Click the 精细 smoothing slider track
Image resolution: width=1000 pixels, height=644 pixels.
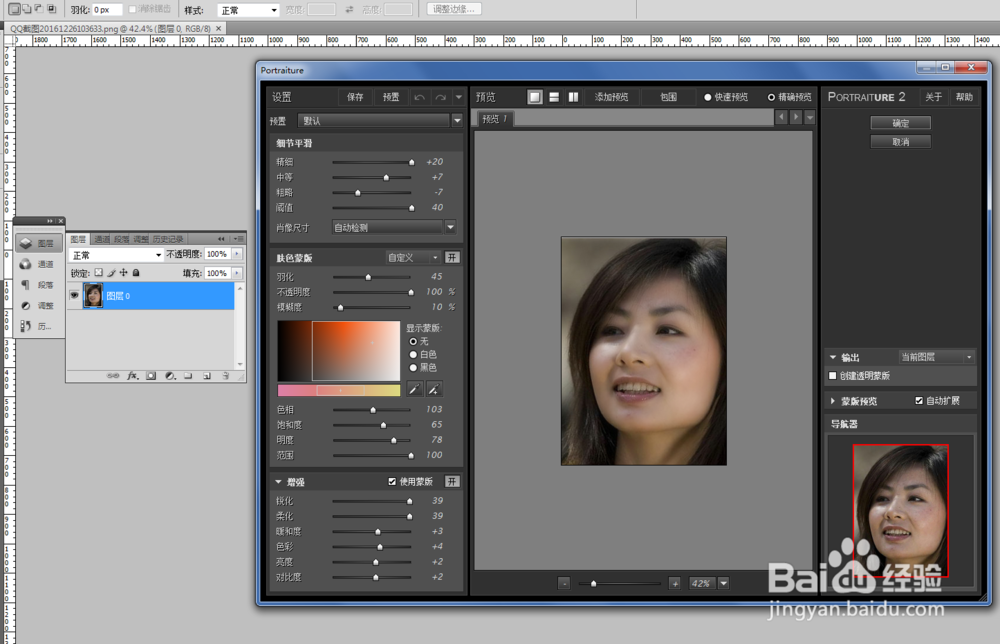[x=371, y=162]
